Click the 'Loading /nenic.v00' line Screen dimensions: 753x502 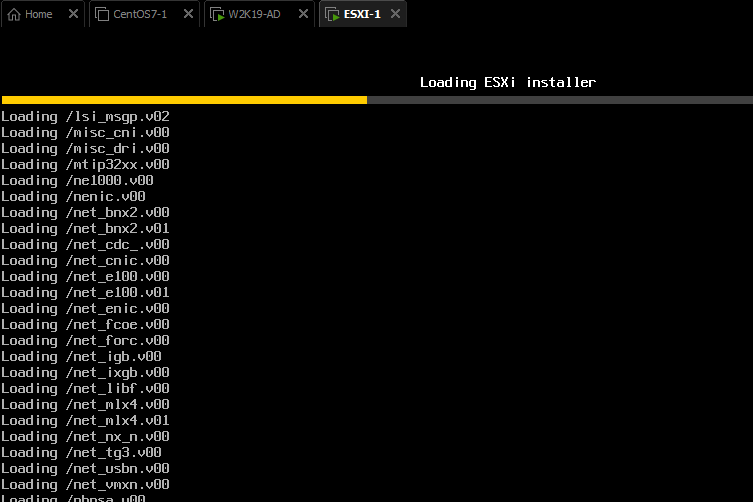tap(73, 196)
